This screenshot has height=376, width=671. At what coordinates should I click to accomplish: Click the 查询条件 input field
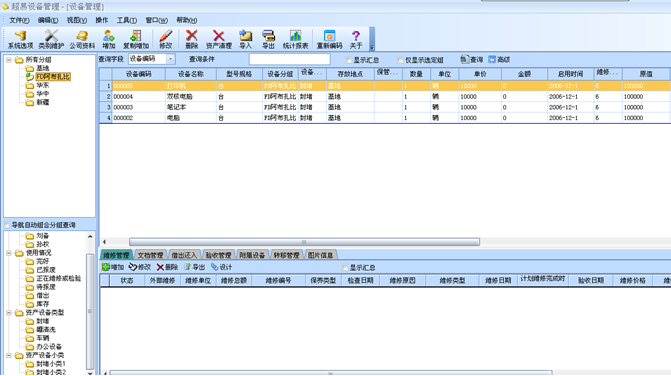pos(290,59)
